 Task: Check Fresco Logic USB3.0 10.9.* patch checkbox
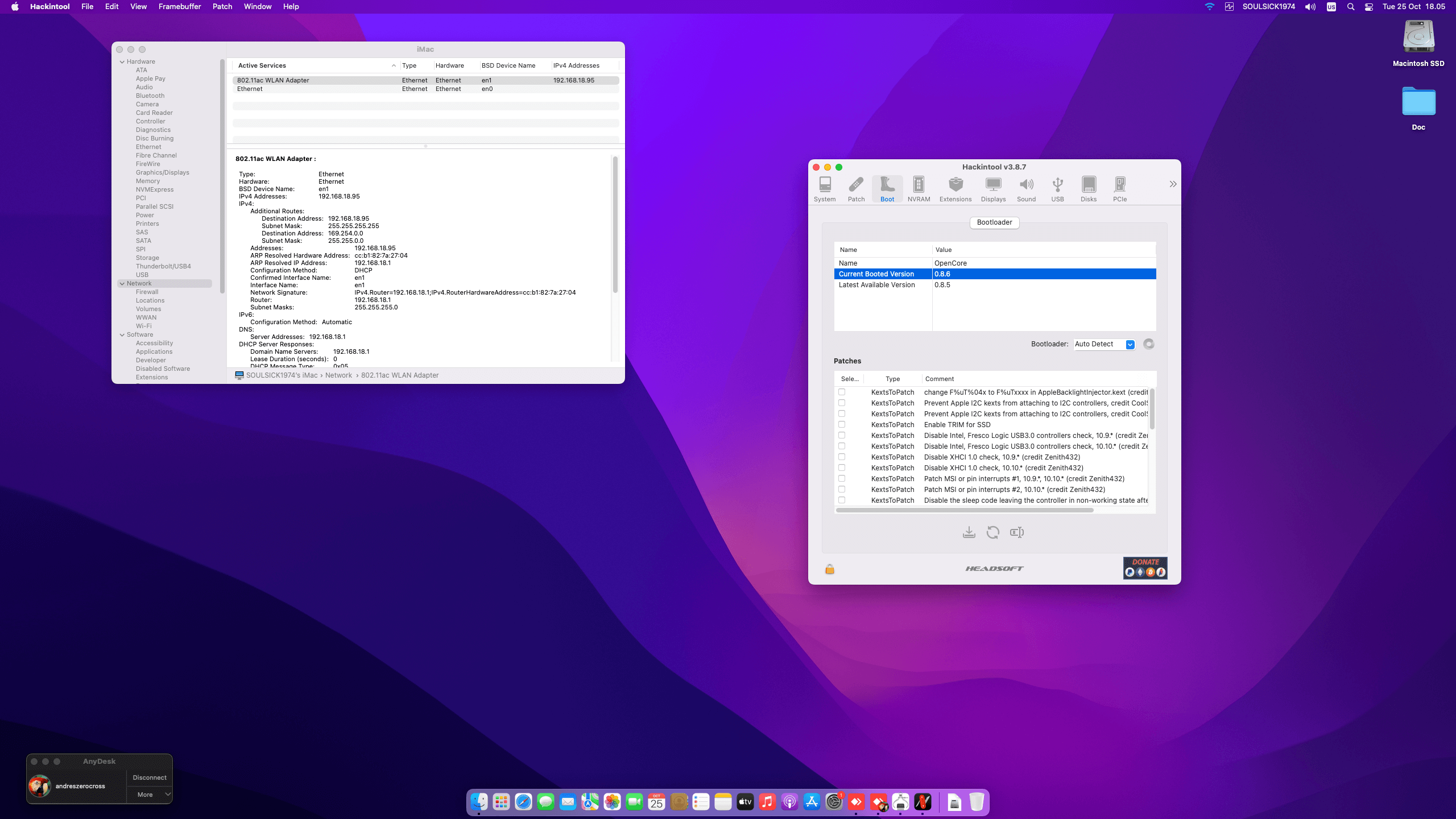pos(842,435)
